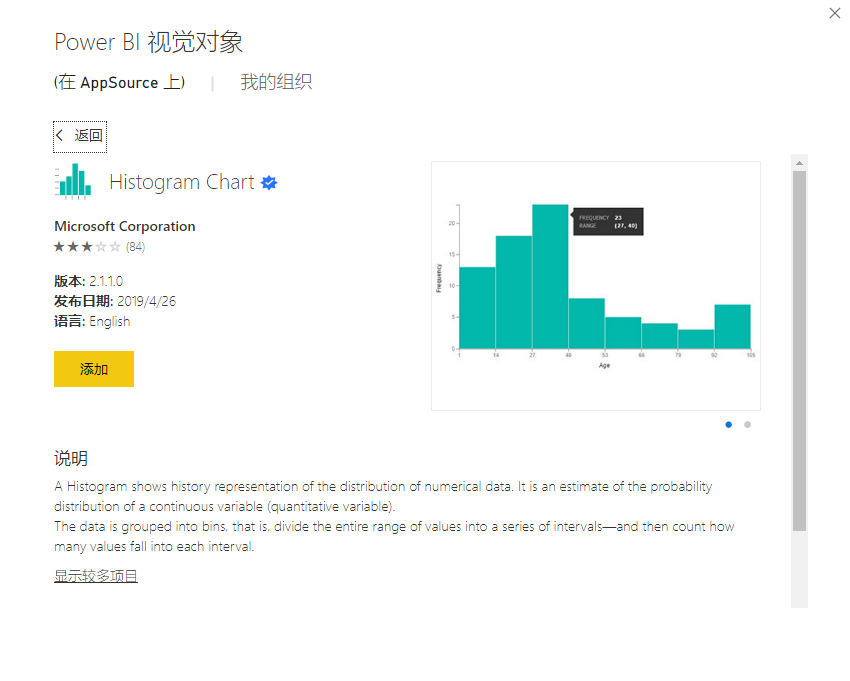Screen dimensions: 850x681
Task: Select the first blue carousel dot
Action: click(728, 424)
